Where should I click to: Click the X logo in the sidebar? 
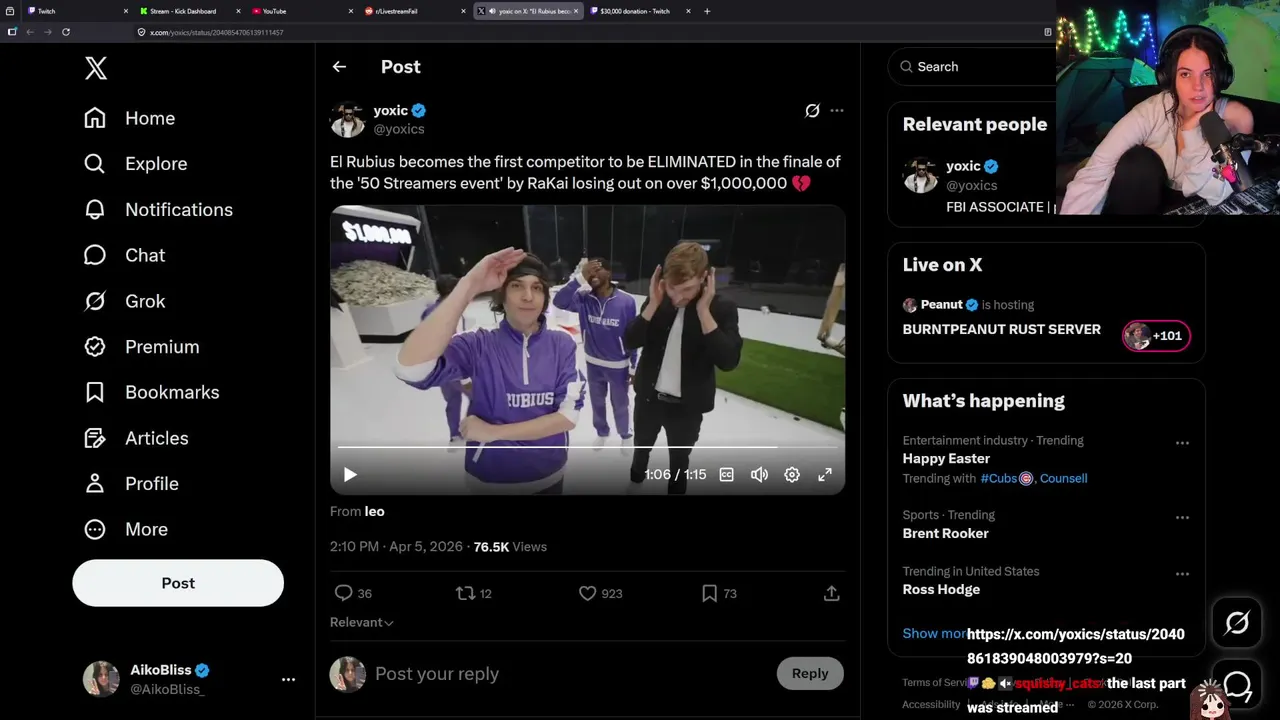96,68
